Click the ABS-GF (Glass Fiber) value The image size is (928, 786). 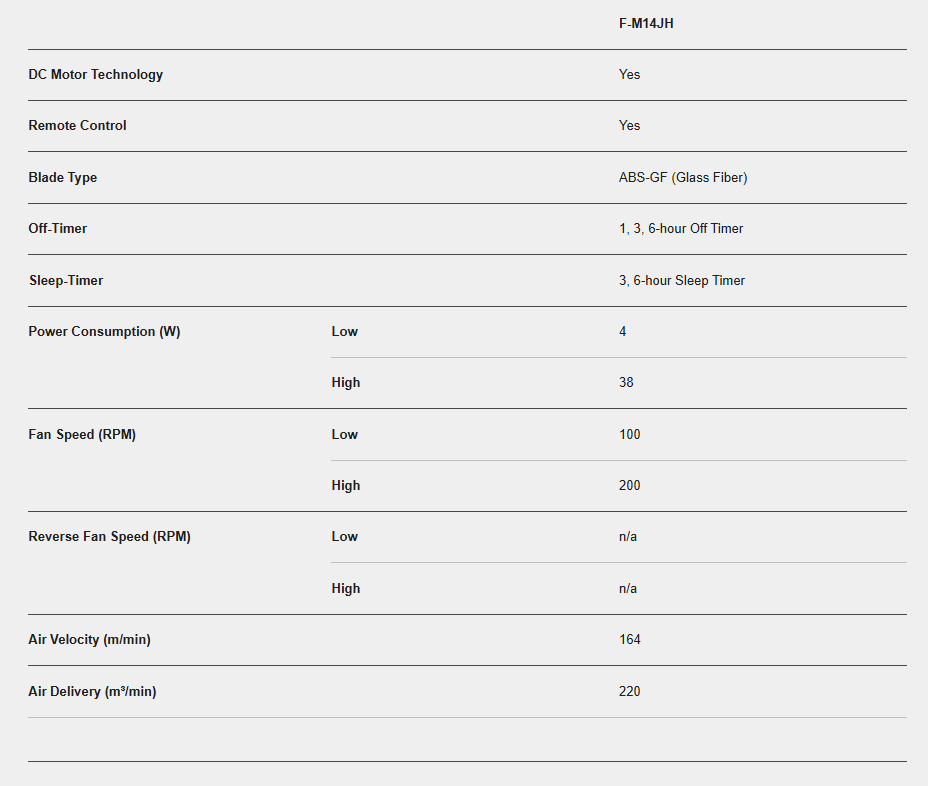coord(683,178)
